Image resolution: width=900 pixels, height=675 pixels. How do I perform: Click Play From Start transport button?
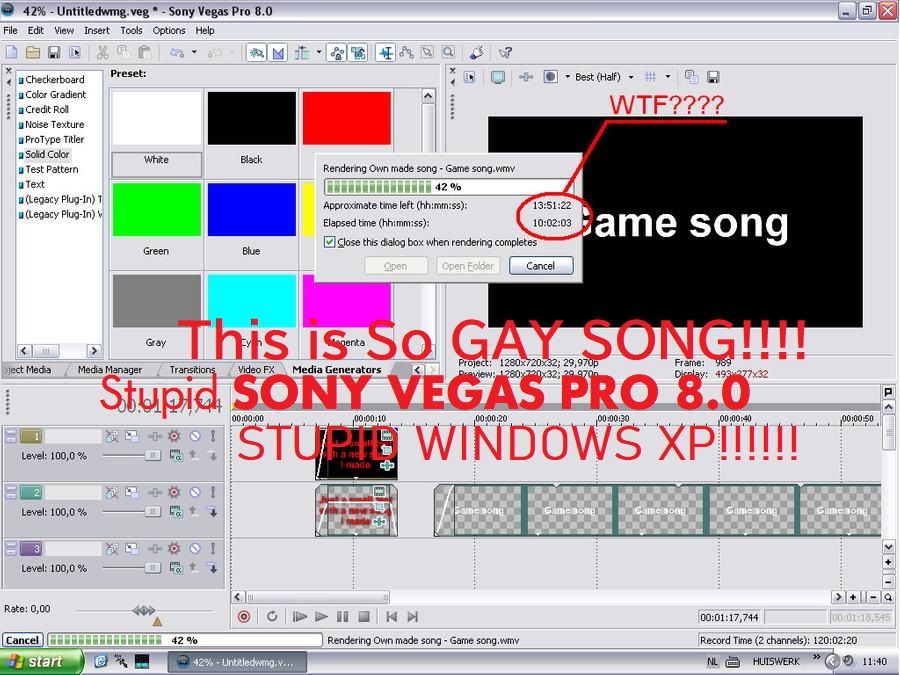coord(299,616)
